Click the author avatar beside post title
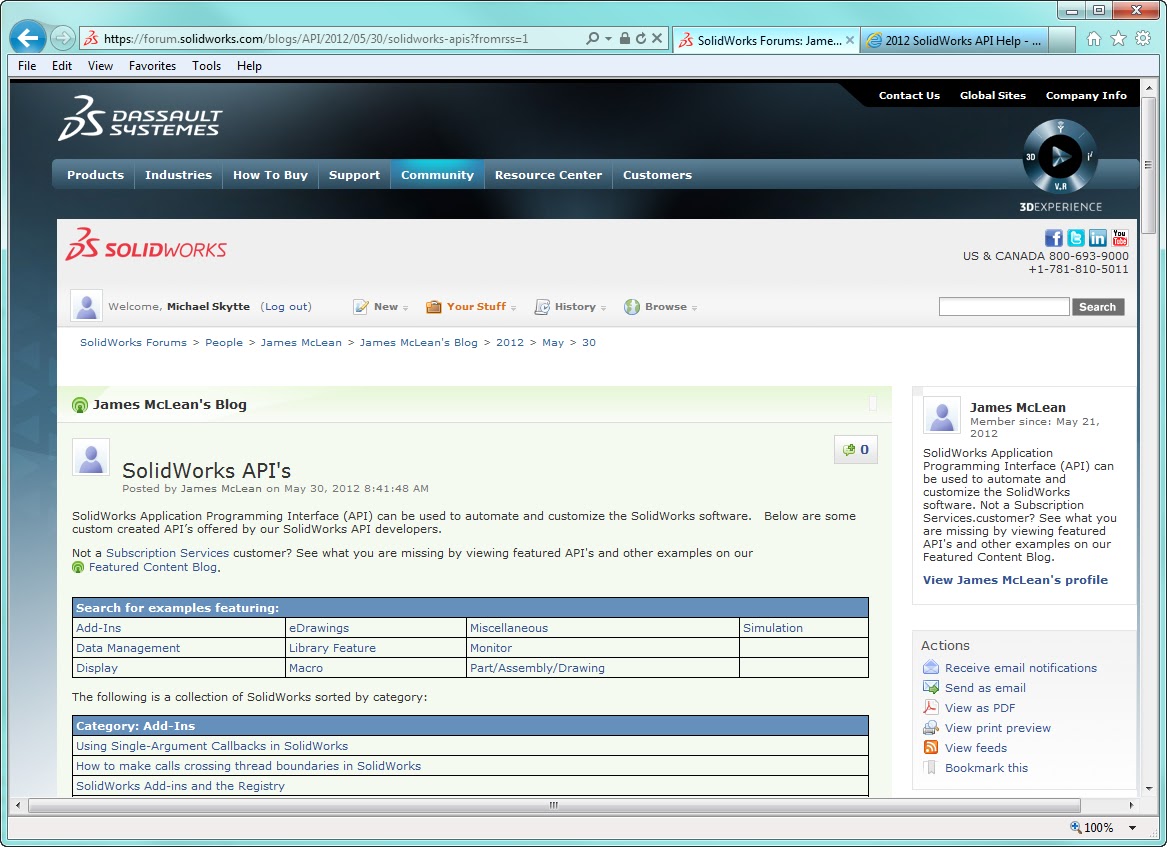 91,457
